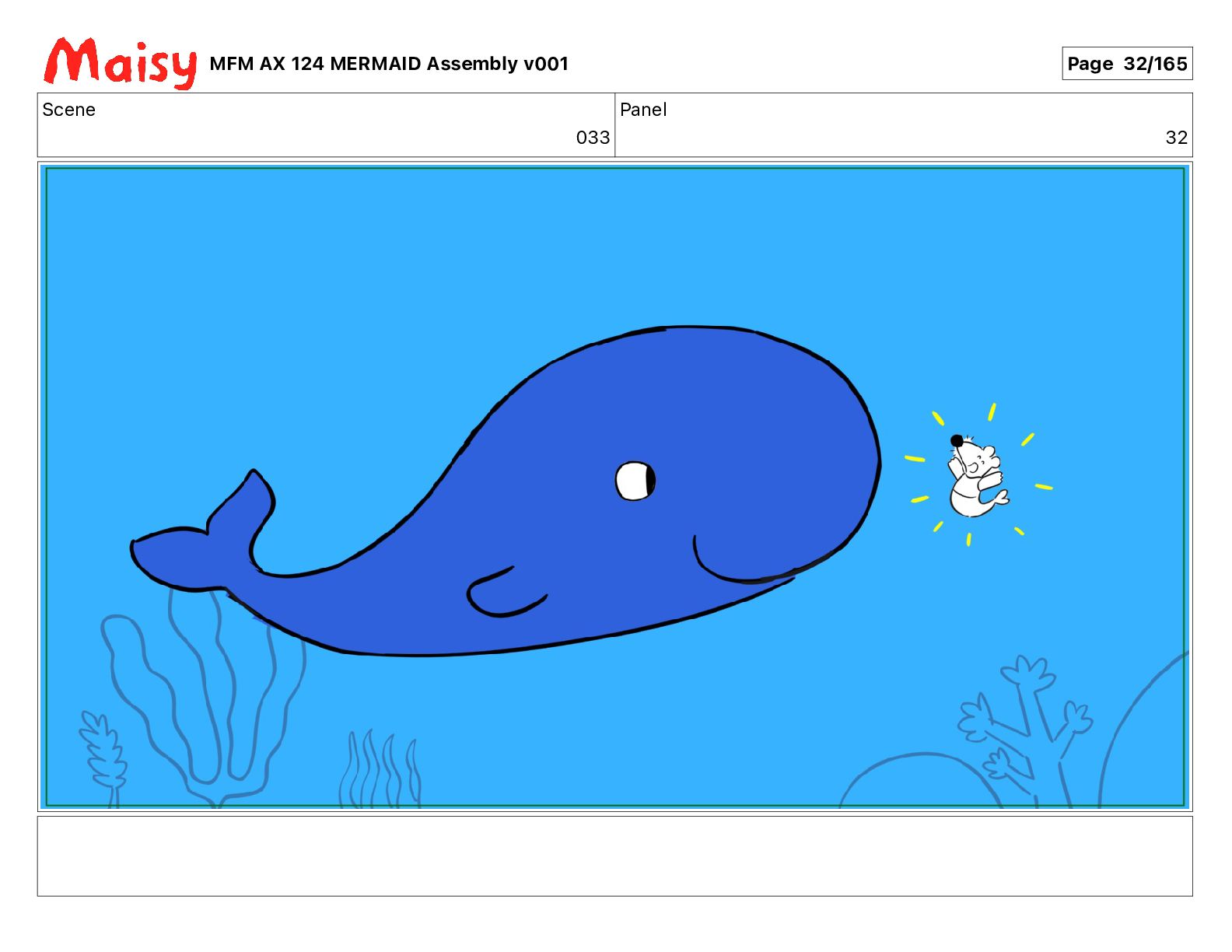Click the red Maisy logo
The image size is (1232, 952).
121,62
